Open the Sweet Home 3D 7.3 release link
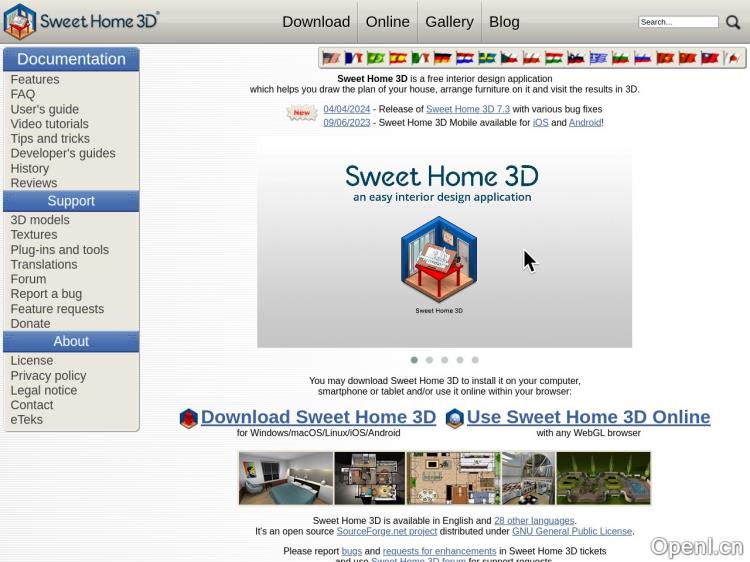 click(468, 109)
